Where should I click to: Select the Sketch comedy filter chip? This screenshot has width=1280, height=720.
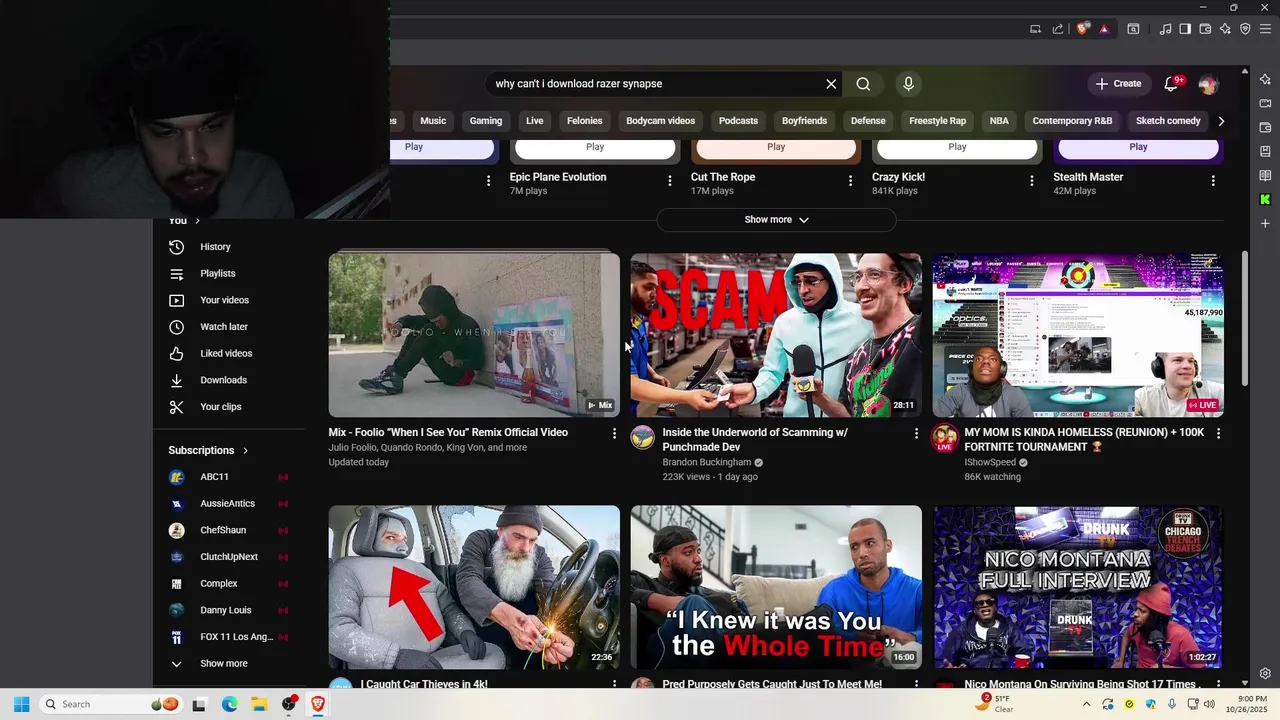tap(1168, 121)
